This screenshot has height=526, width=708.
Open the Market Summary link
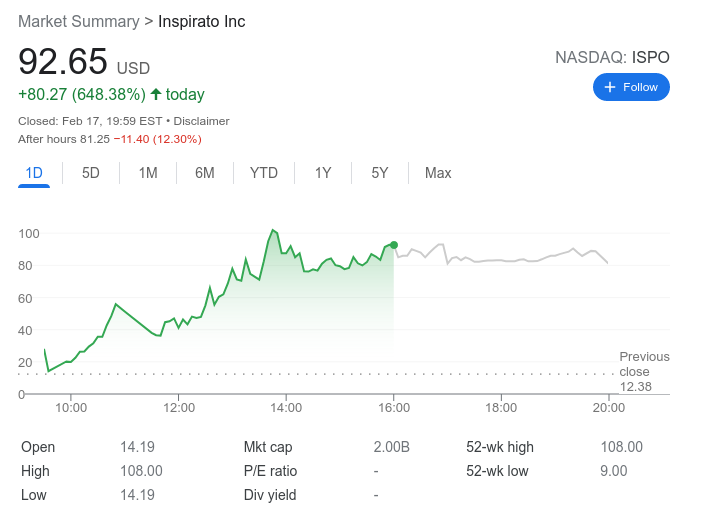click(x=79, y=21)
